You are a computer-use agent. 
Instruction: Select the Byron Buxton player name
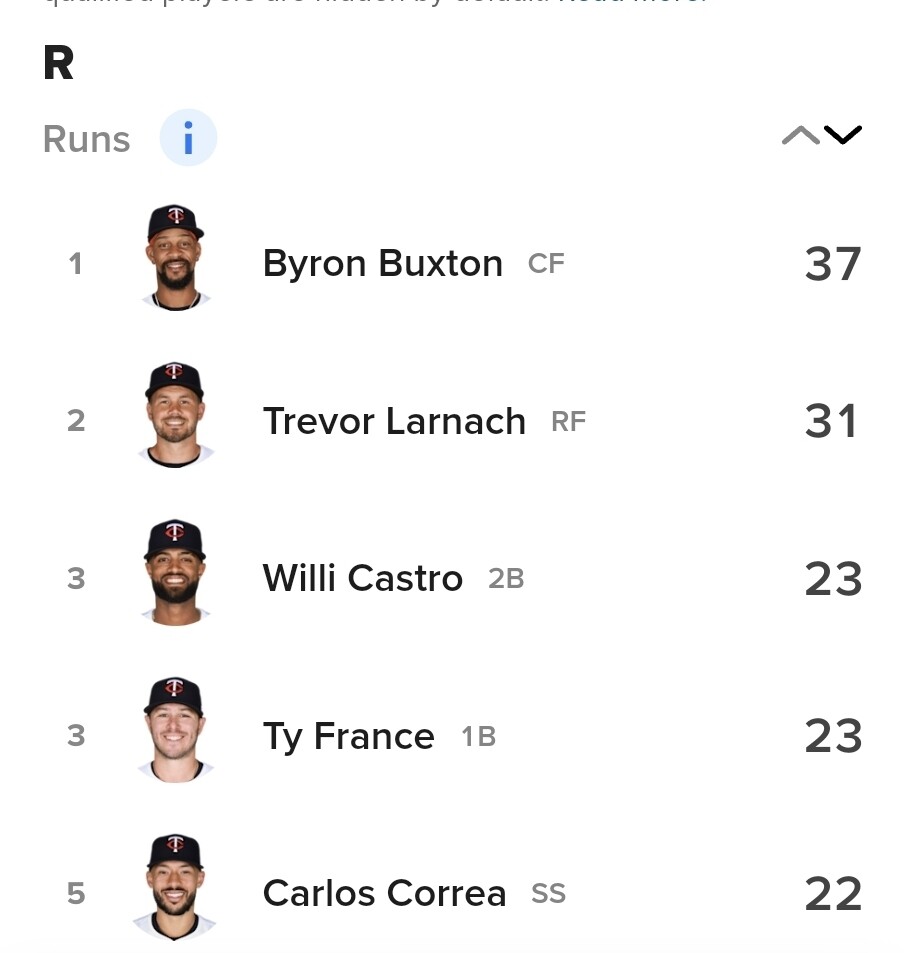point(382,264)
